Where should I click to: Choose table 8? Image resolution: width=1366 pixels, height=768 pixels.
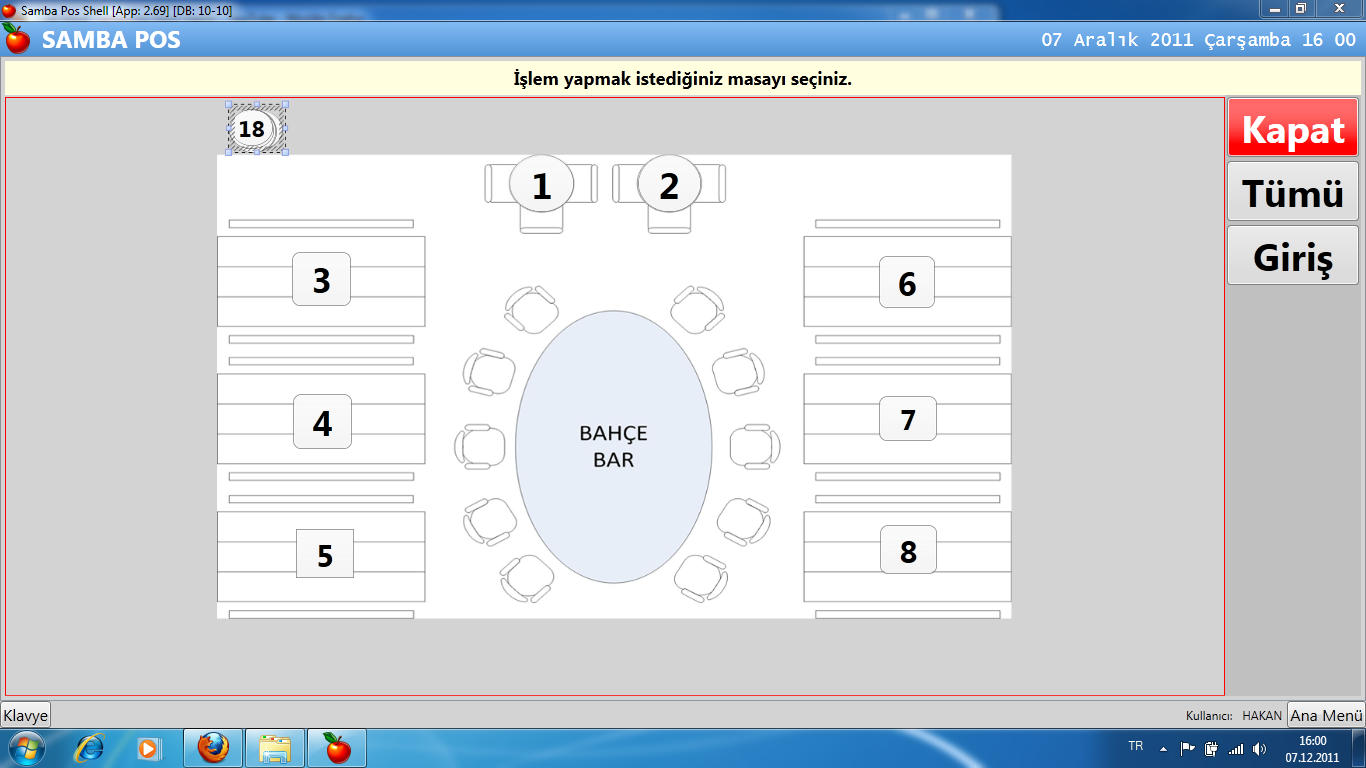[x=908, y=550]
